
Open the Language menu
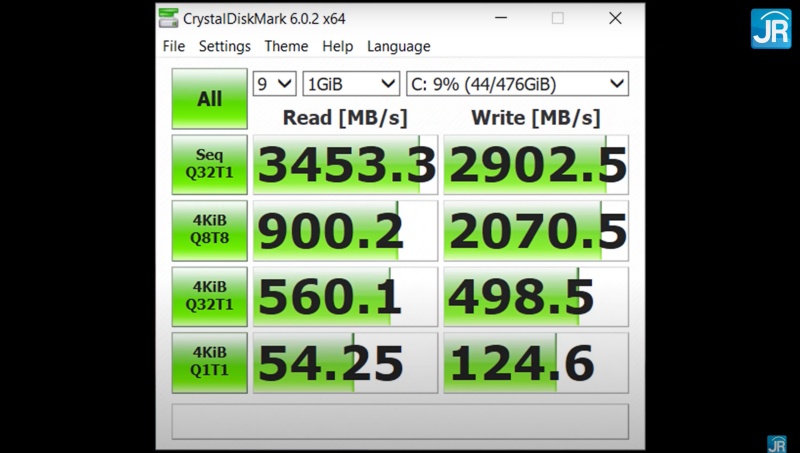[398, 46]
